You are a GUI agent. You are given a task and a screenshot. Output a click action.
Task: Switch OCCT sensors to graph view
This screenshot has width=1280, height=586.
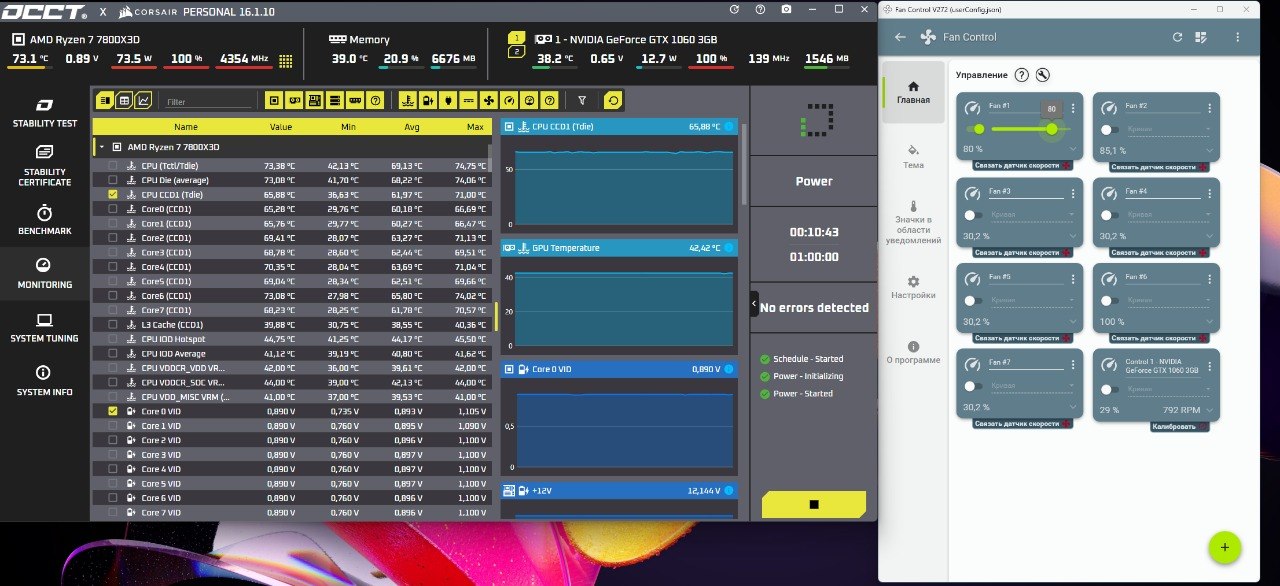tap(143, 100)
